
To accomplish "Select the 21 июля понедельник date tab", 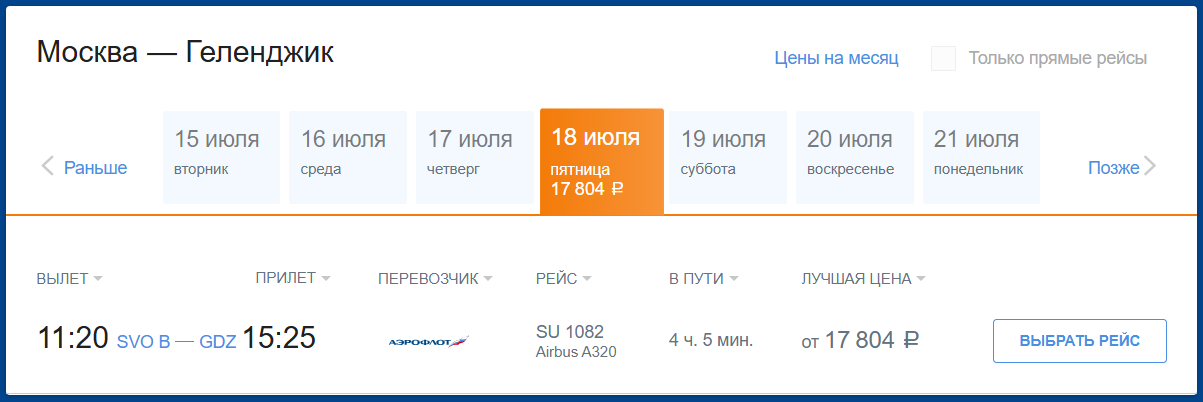I will pyautogui.click(x=981, y=157).
